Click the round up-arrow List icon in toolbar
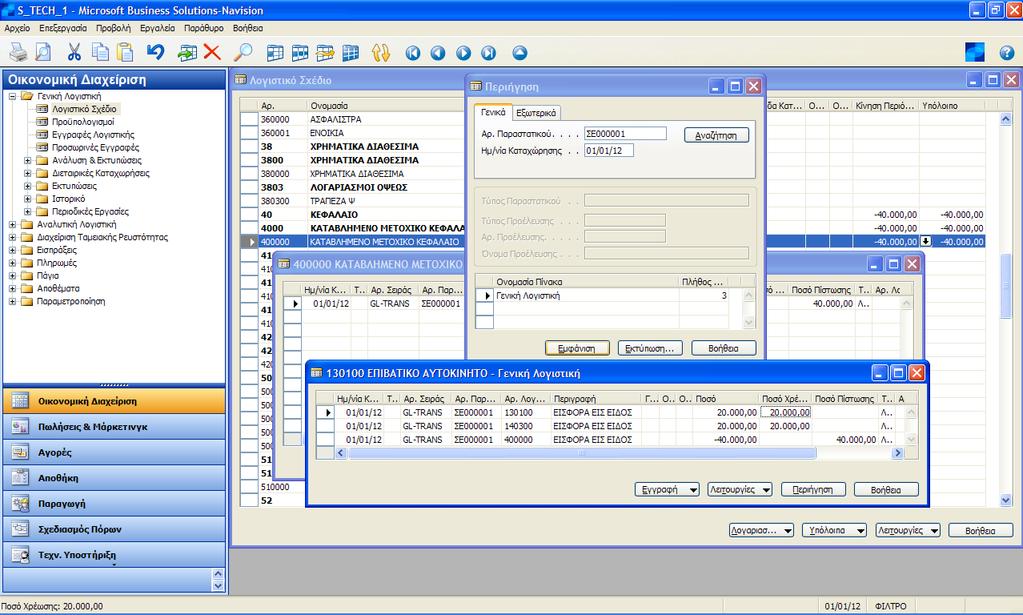Image resolution: width=1023 pixels, height=615 pixels. 520,53
